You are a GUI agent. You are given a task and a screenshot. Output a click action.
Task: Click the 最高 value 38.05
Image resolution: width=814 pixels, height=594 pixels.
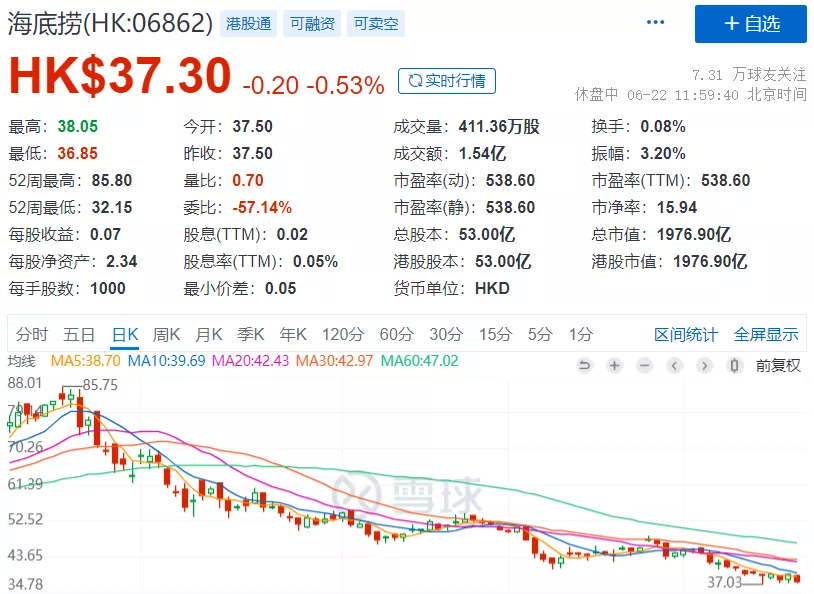(x=78, y=126)
